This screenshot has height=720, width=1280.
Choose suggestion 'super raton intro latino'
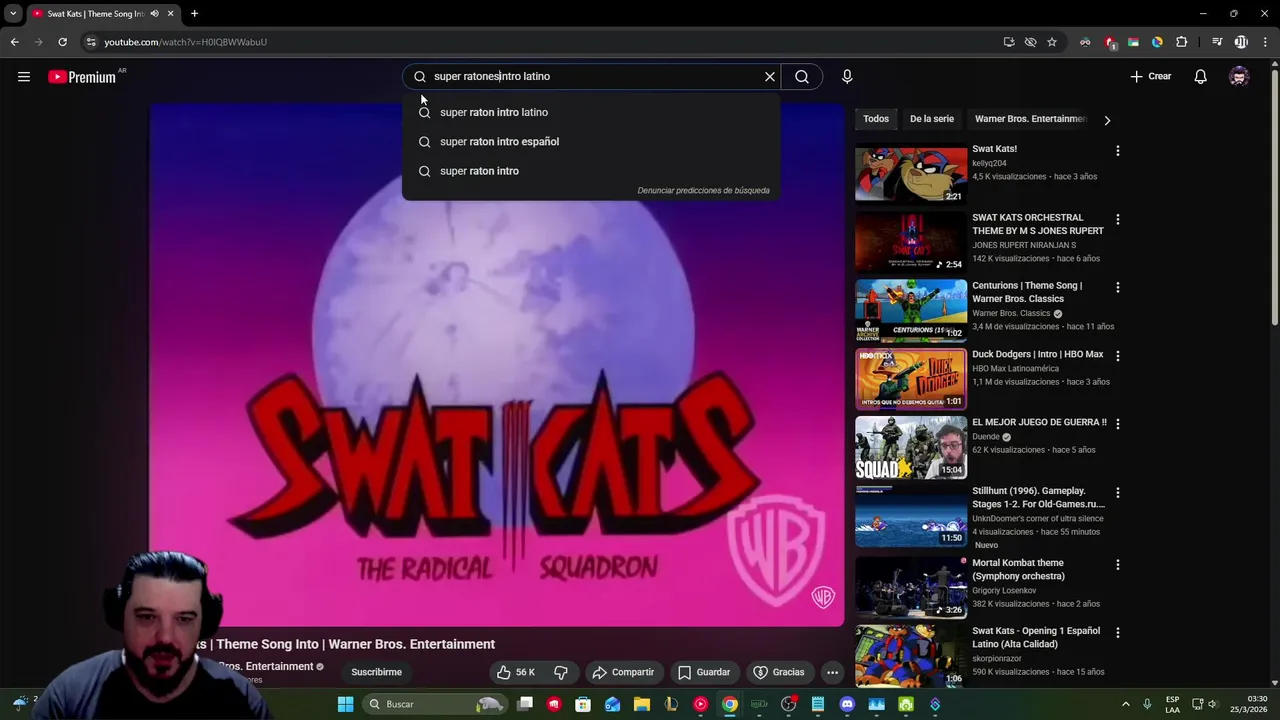pyautogui.click(x=591, y=112)
